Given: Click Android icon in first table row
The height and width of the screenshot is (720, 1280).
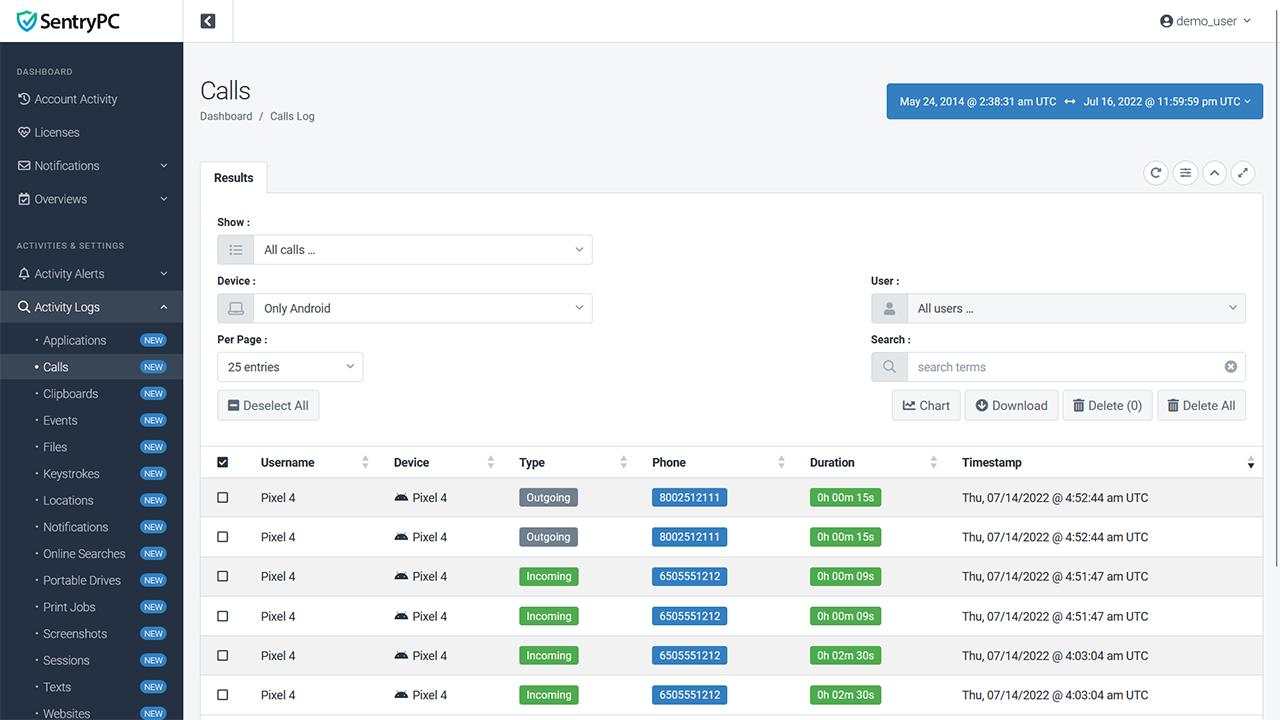Looking at the screenshot, I should click(401, 497).
